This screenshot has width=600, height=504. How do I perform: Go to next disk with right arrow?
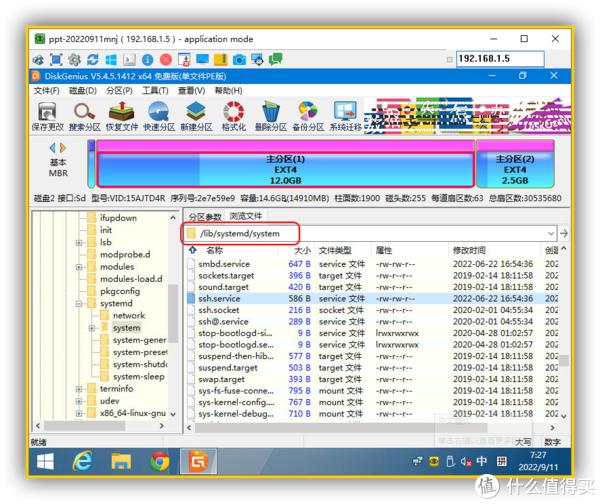click(63, 148)
